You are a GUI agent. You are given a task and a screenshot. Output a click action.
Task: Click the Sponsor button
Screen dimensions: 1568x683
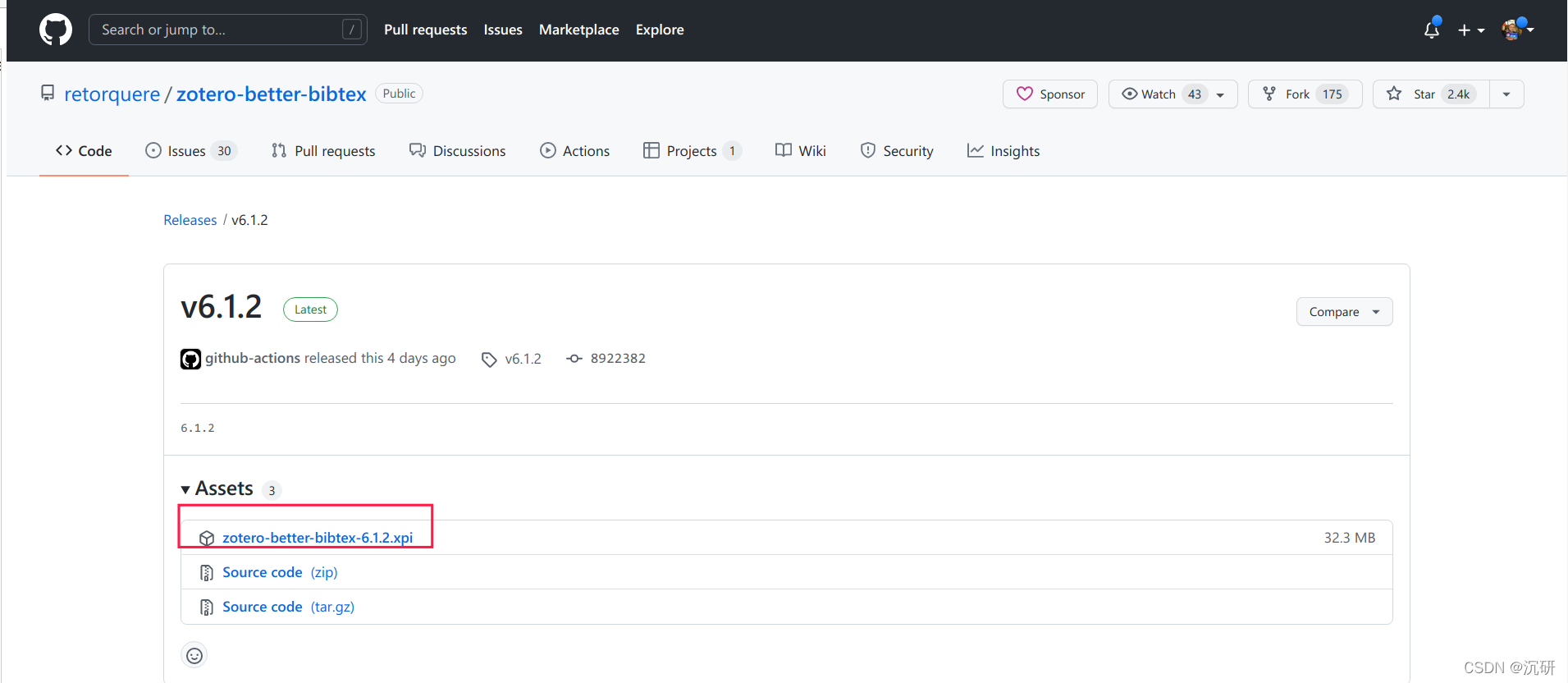click(1050, 94)
